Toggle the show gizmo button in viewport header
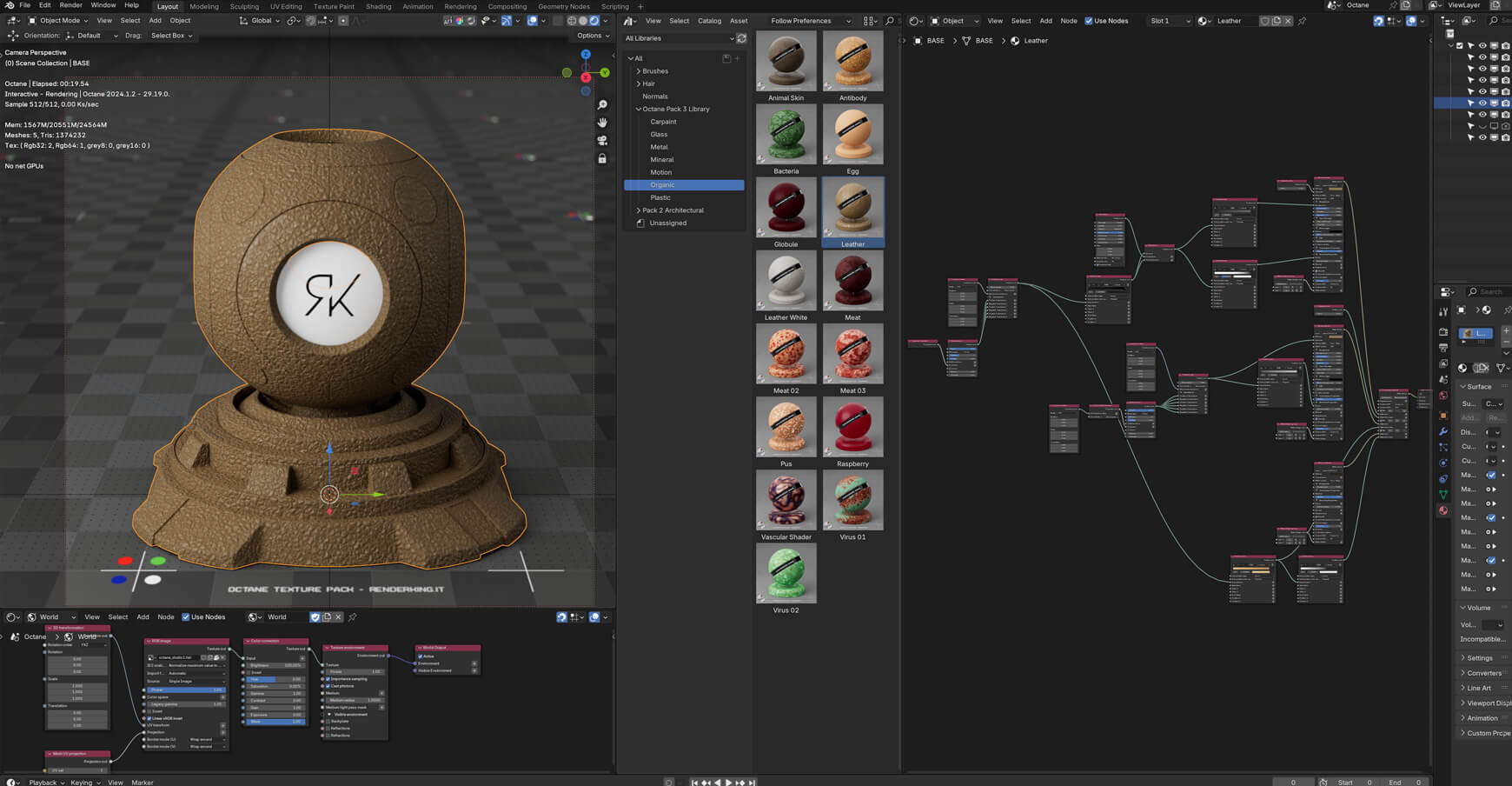Screen dimensions: 1512x786 coord(507,21)
